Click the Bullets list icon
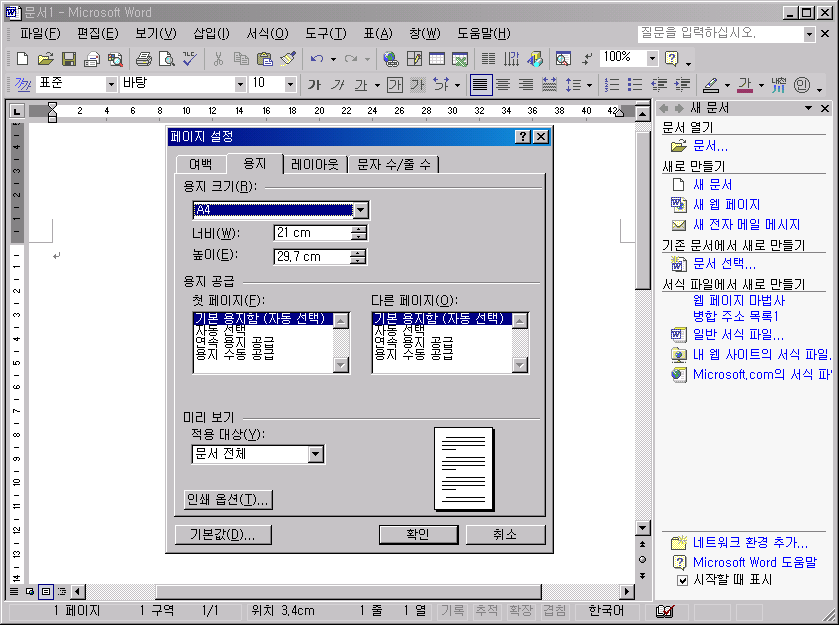Viewport: 839px width, 625px height. pos(635,85)
